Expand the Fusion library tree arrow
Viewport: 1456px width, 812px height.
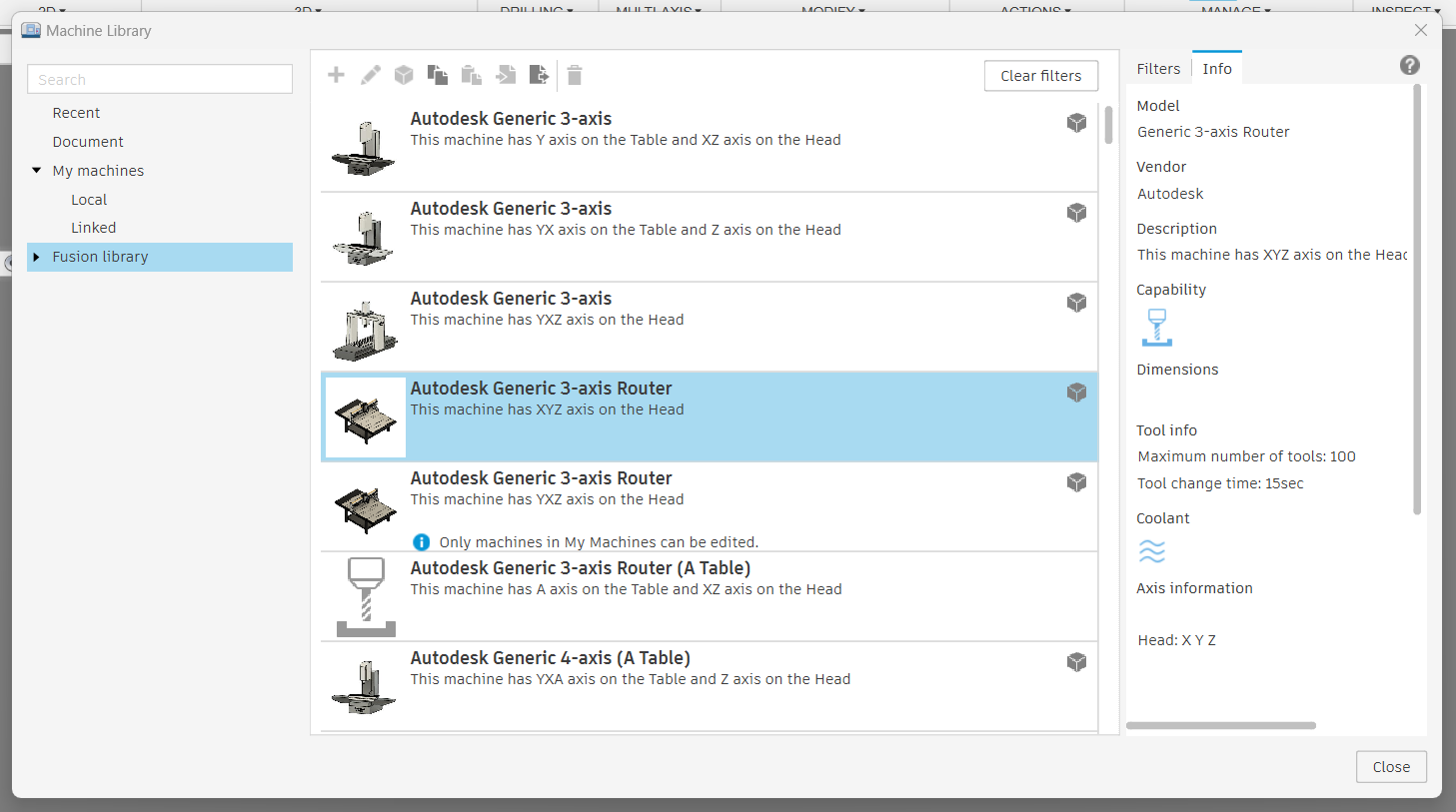click(x=37, y=257)
